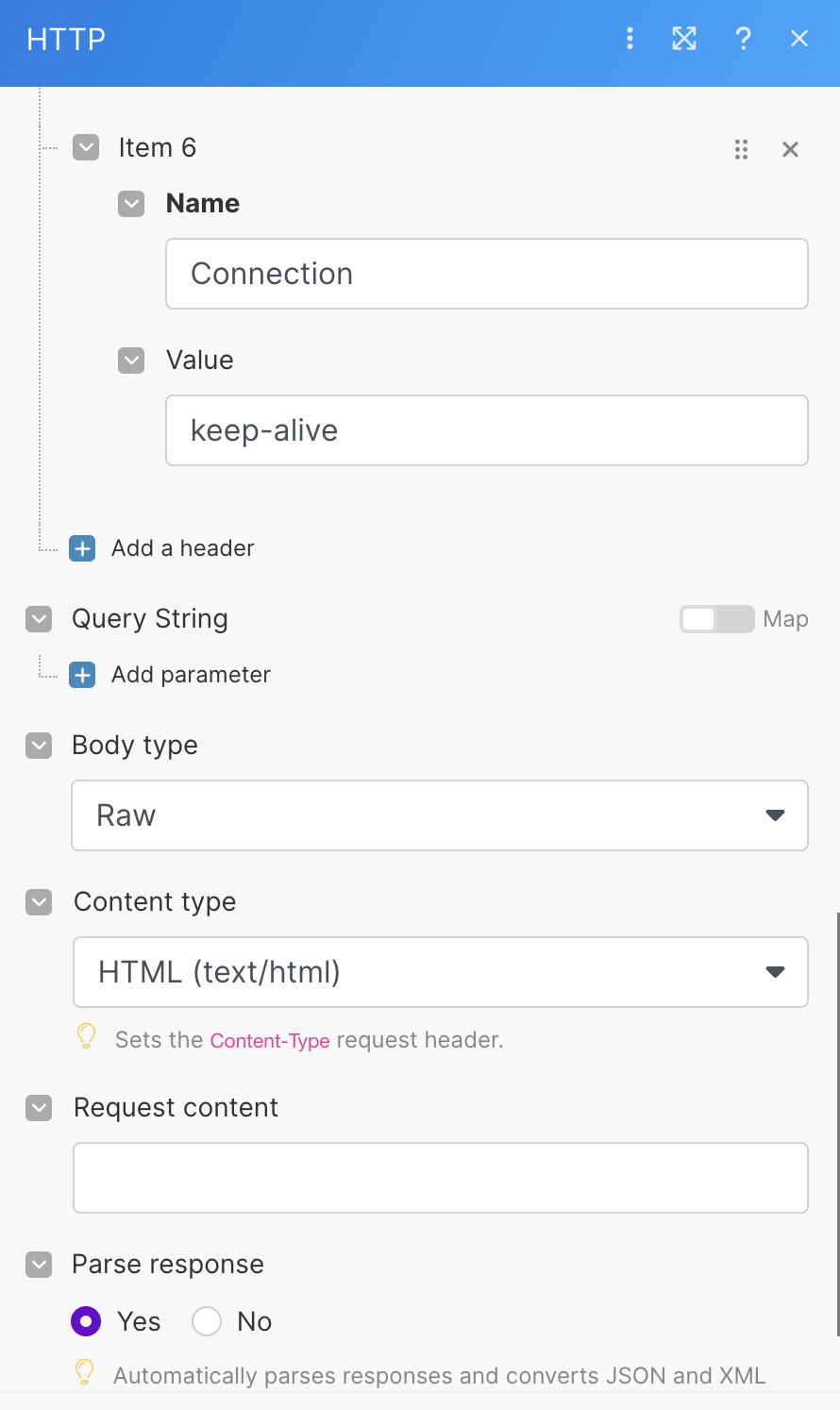Click the Add parameter link
This screenshot has height=1410, width=840.
click(191, 675)
